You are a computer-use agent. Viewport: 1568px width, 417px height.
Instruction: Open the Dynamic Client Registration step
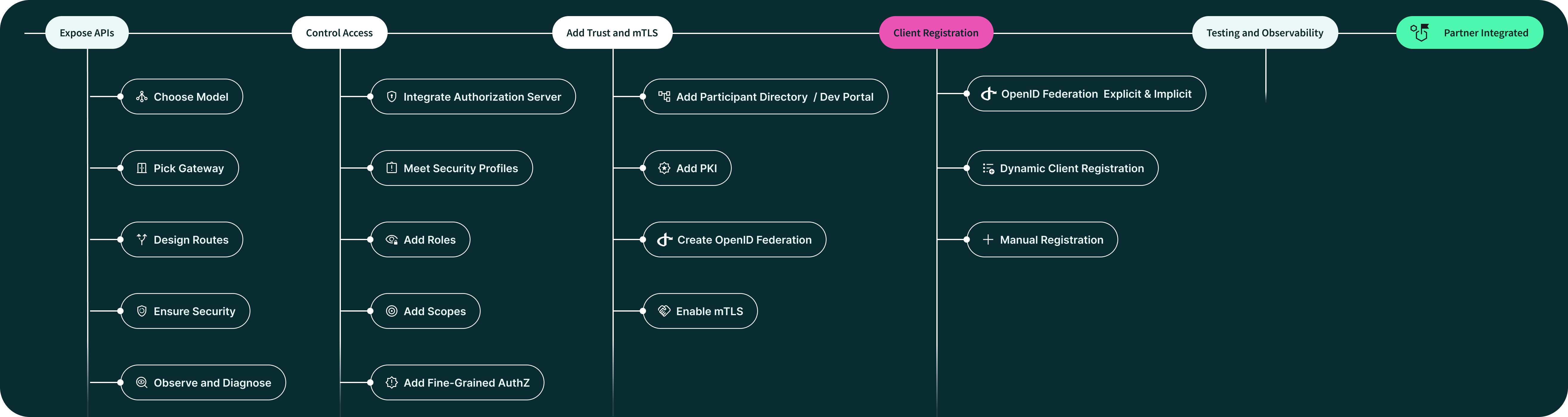point(1071,168)
